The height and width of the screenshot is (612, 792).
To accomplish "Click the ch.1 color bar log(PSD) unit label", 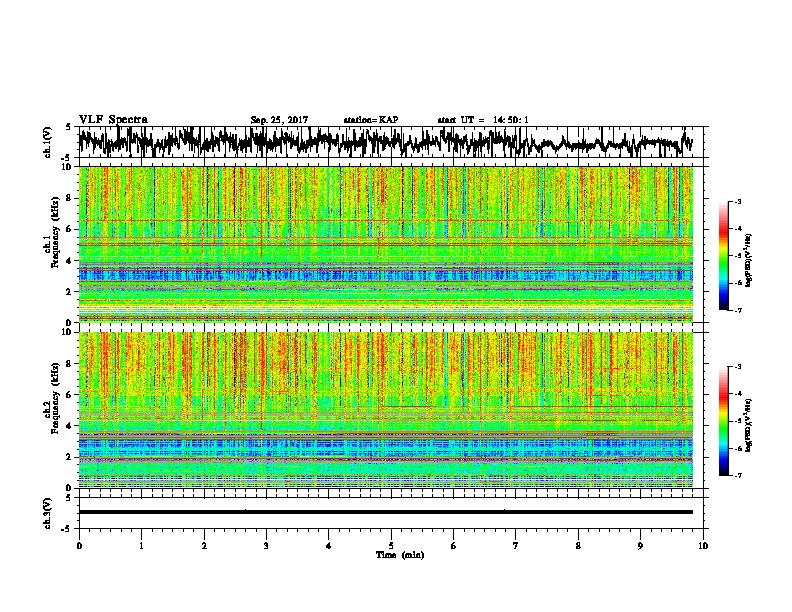I will click(x=749, y=260).
